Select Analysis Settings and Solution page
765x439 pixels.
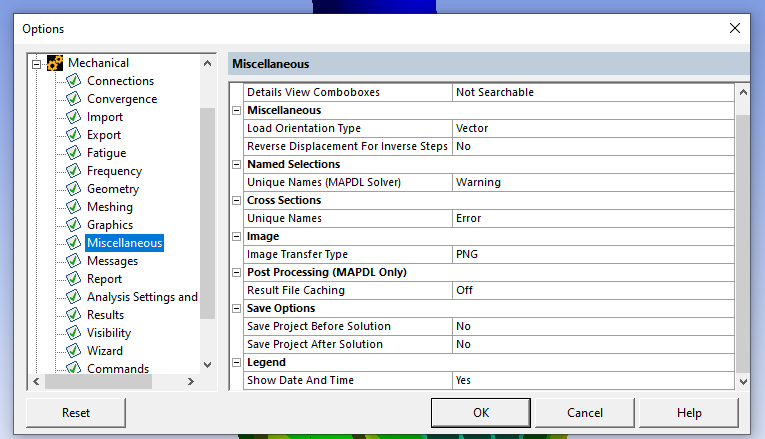point(142,297)
